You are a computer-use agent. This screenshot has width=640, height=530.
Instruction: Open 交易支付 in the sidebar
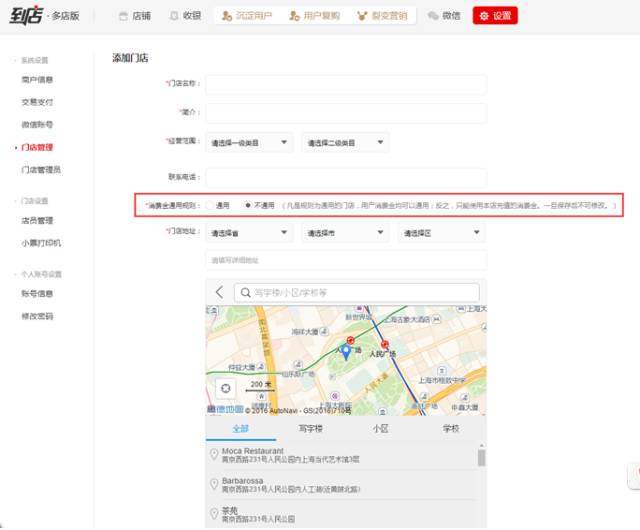(37, 102)
